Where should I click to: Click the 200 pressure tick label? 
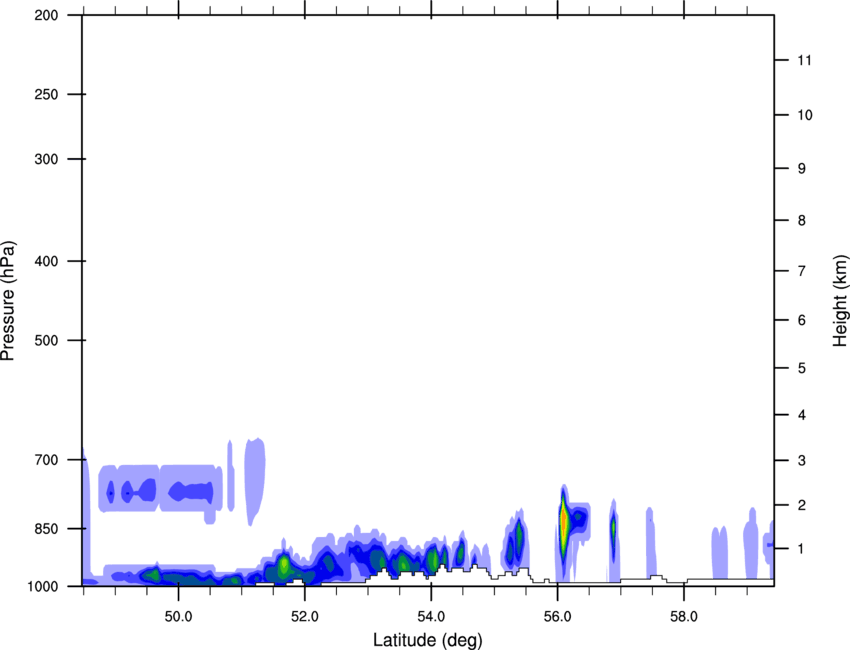pyautogui.click(x=46, y=15)
